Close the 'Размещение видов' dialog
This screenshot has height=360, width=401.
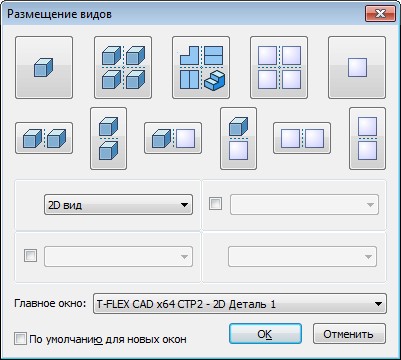tap(380, 14)
